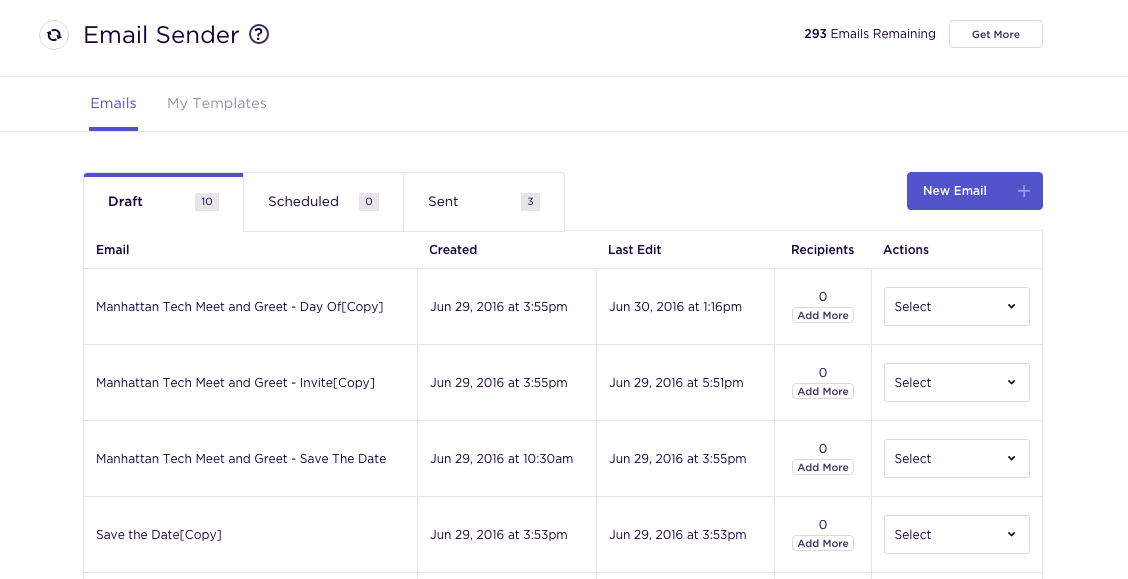
Task: Open Select dropdown for Save The Date email
Action: point(956,459)
